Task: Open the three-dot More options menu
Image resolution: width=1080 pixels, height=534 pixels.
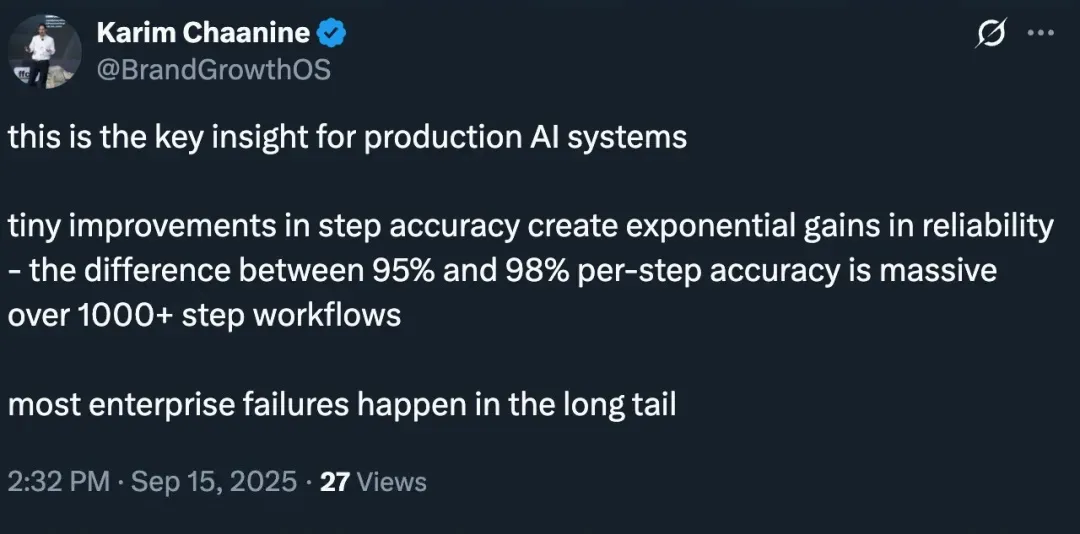Action: click(1041, 34)
